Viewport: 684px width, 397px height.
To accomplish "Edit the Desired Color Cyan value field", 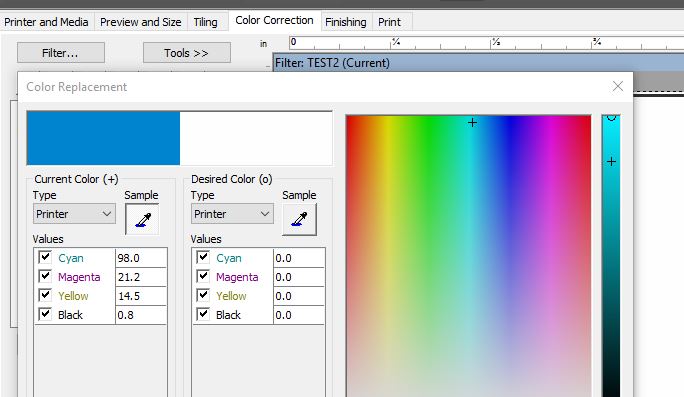I will [299, 258].
